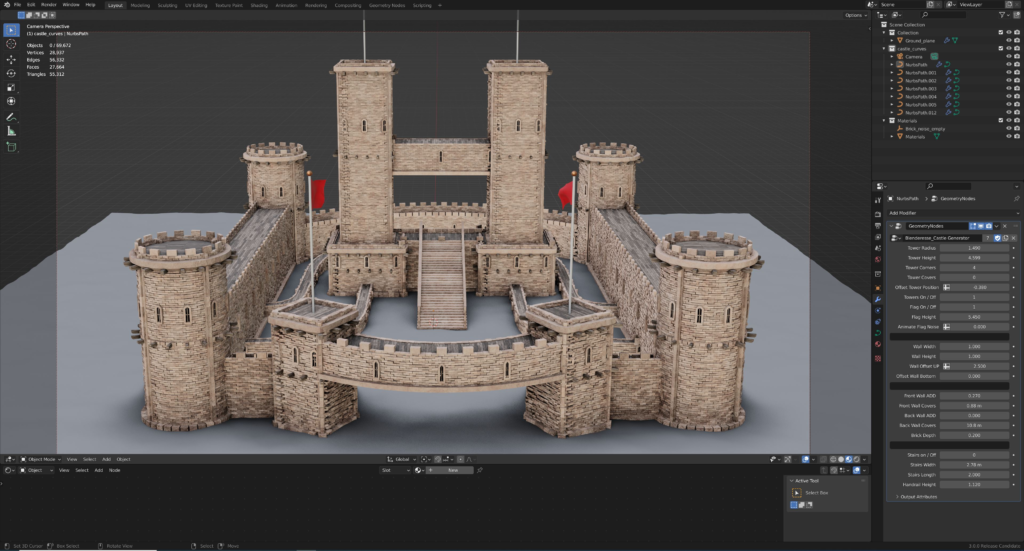Select the Annotate pencil tool

pyautogui.click(x=11, y=116)
